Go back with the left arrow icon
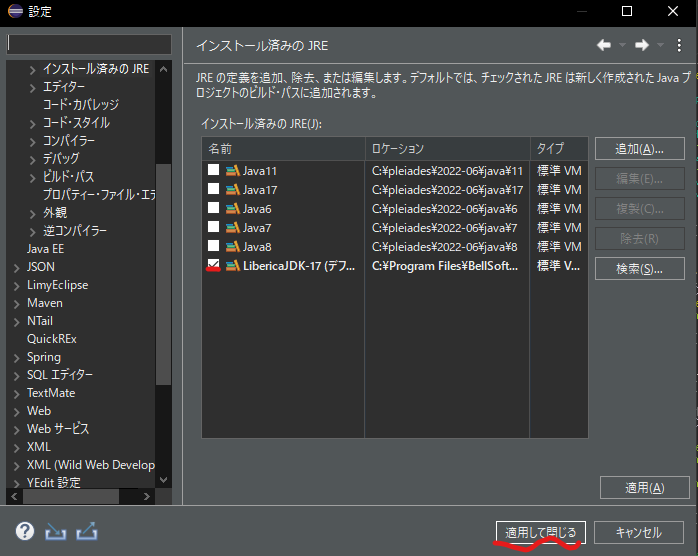The image size is (698, 556). (x=604, y=45)
